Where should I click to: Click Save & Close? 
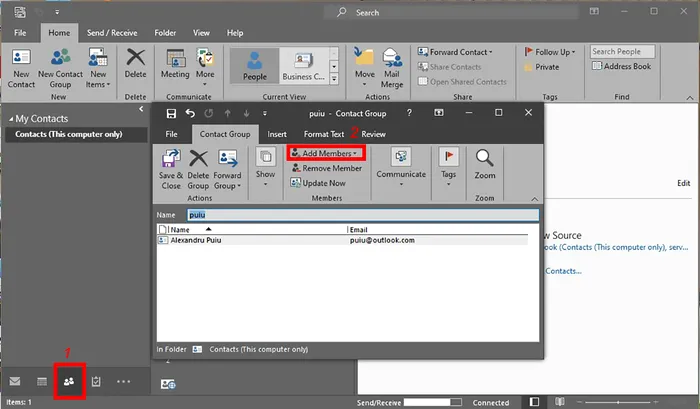(171, 170)
